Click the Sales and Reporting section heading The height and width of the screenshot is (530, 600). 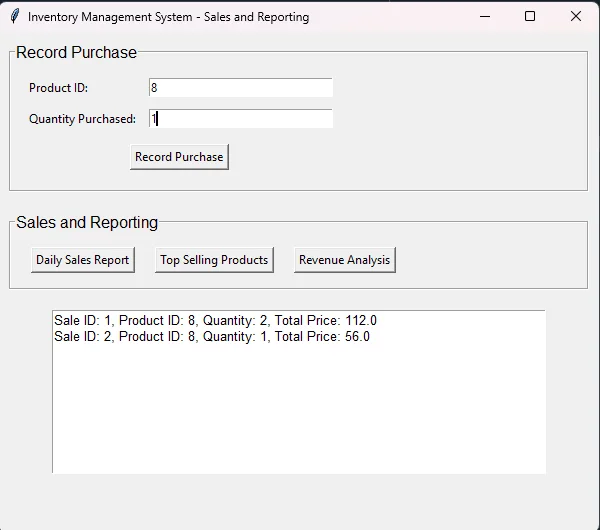[x=87, y=222]
